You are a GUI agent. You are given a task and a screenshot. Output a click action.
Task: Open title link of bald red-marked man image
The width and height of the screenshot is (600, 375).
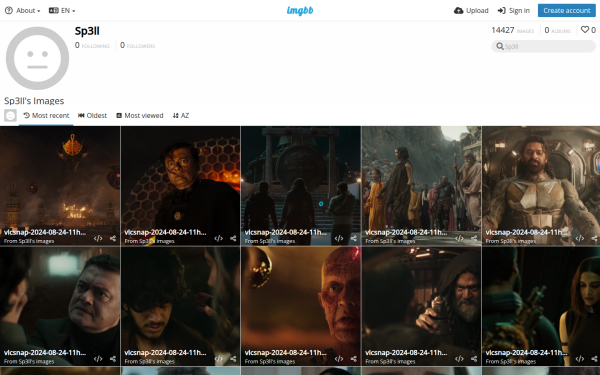coord(285,353)
